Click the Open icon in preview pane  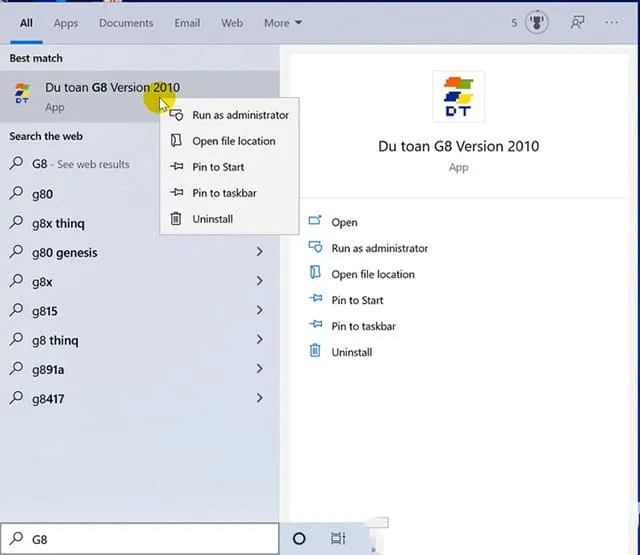(315, 220)
